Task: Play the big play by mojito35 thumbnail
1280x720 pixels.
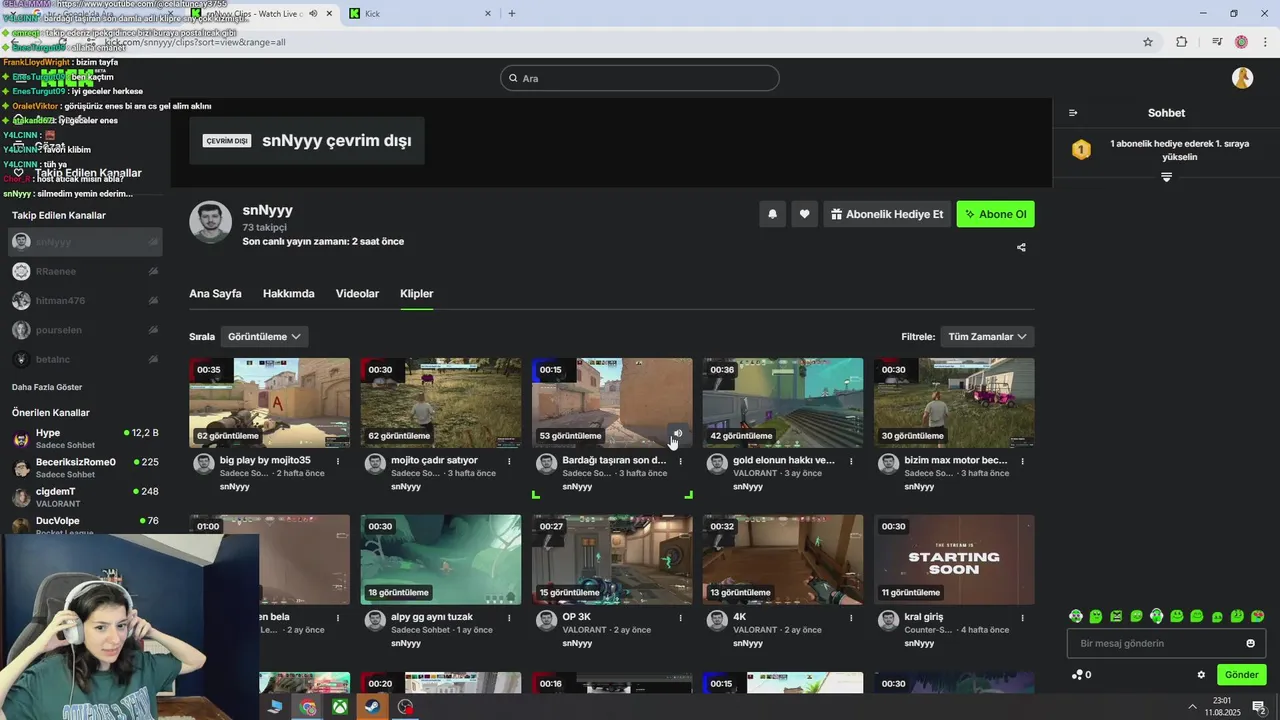Action: point(269,403)
